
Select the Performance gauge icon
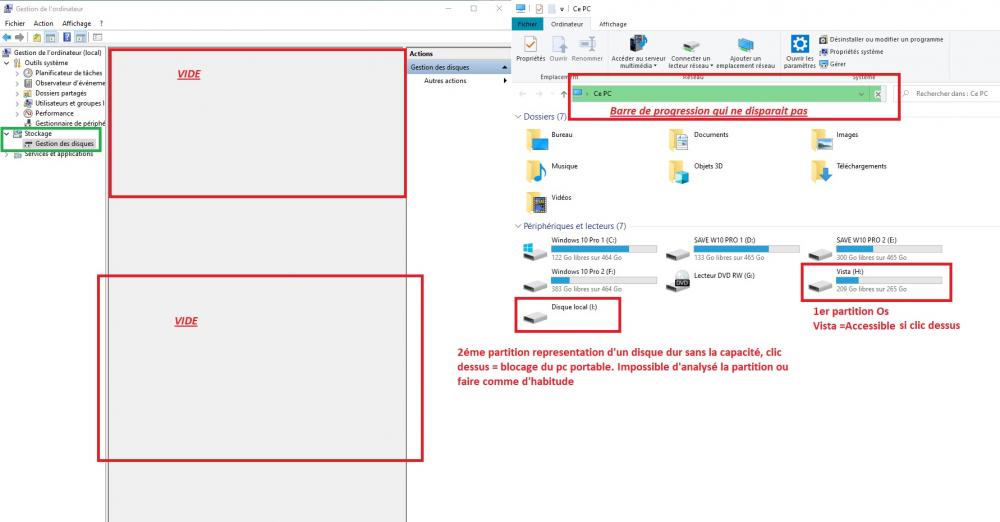pos(28,113)
